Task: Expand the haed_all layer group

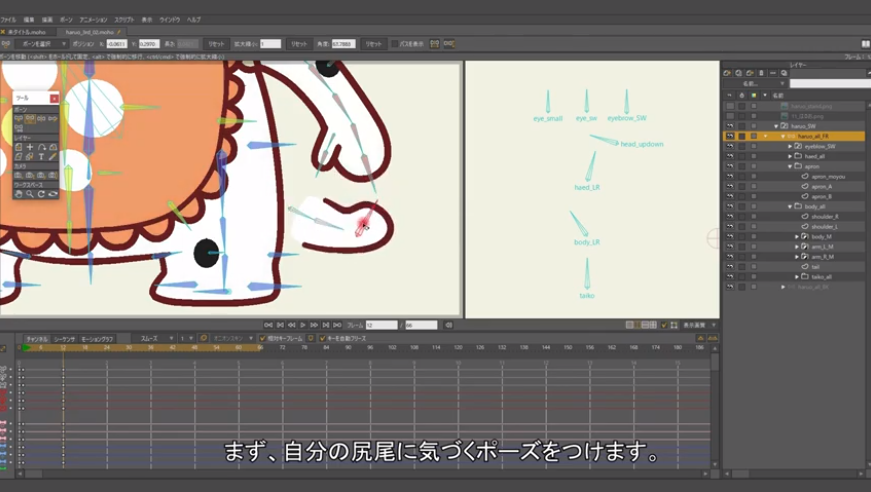Action: click(790, 156)
